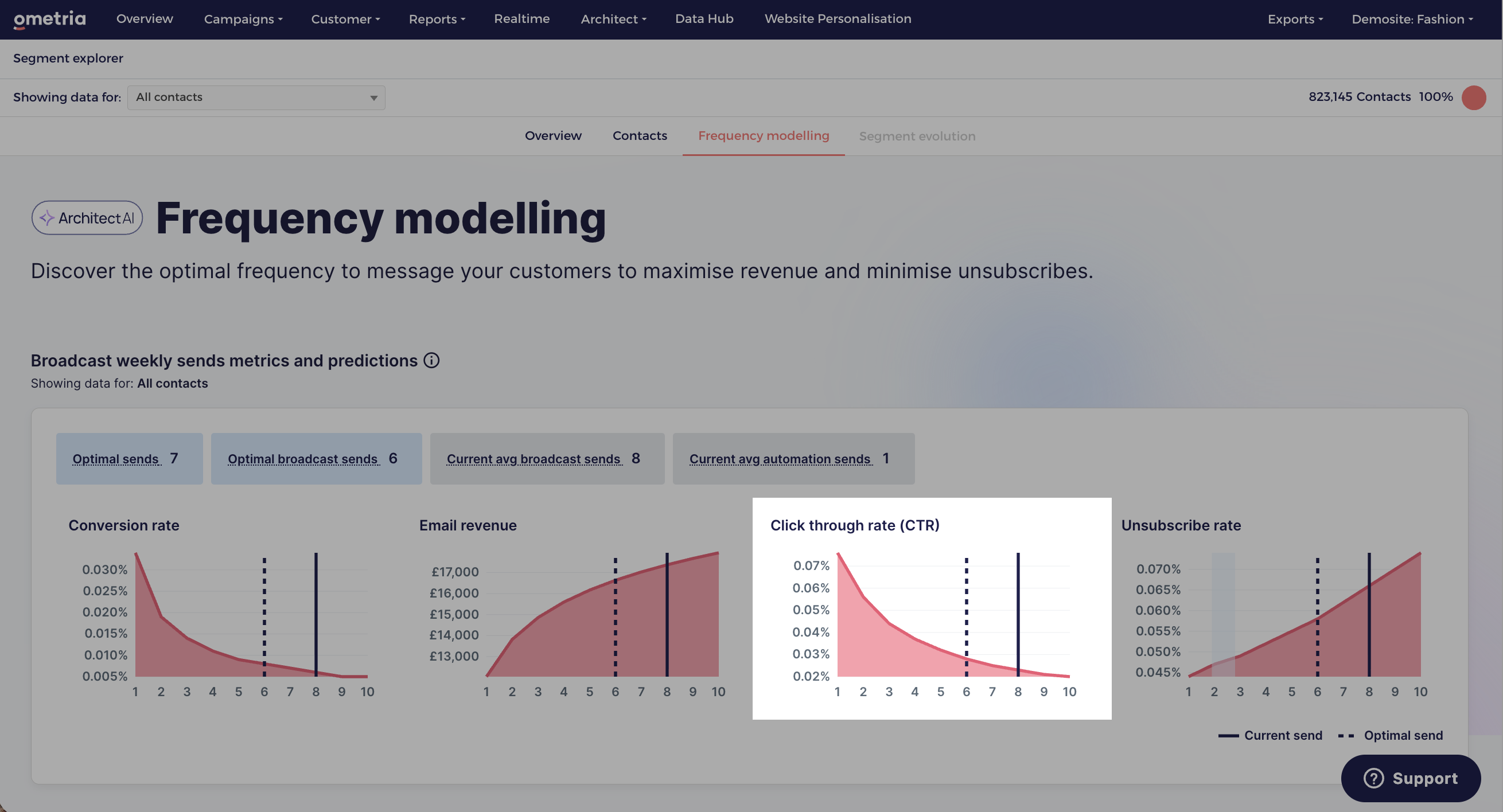The image size is (1503, 812).
Task: Open the Exports dropdown
Action: [1295, 19]
